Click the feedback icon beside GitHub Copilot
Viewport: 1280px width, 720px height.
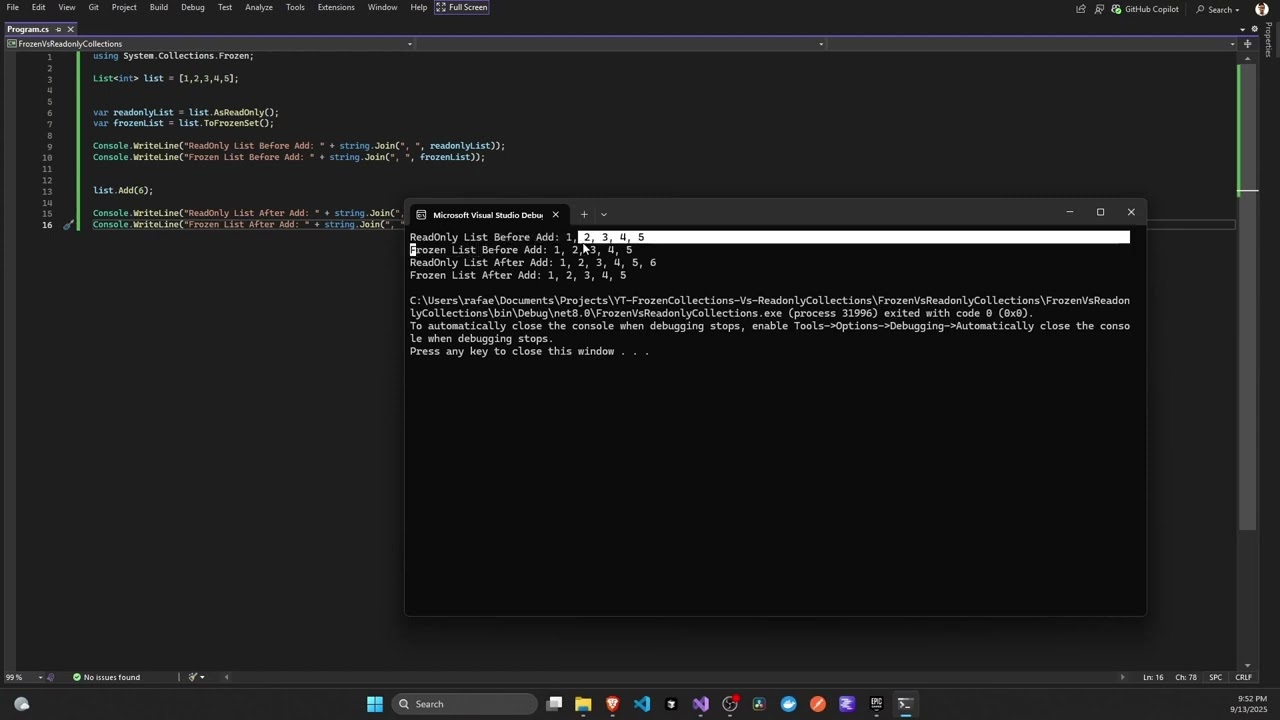click(1099, 9)
